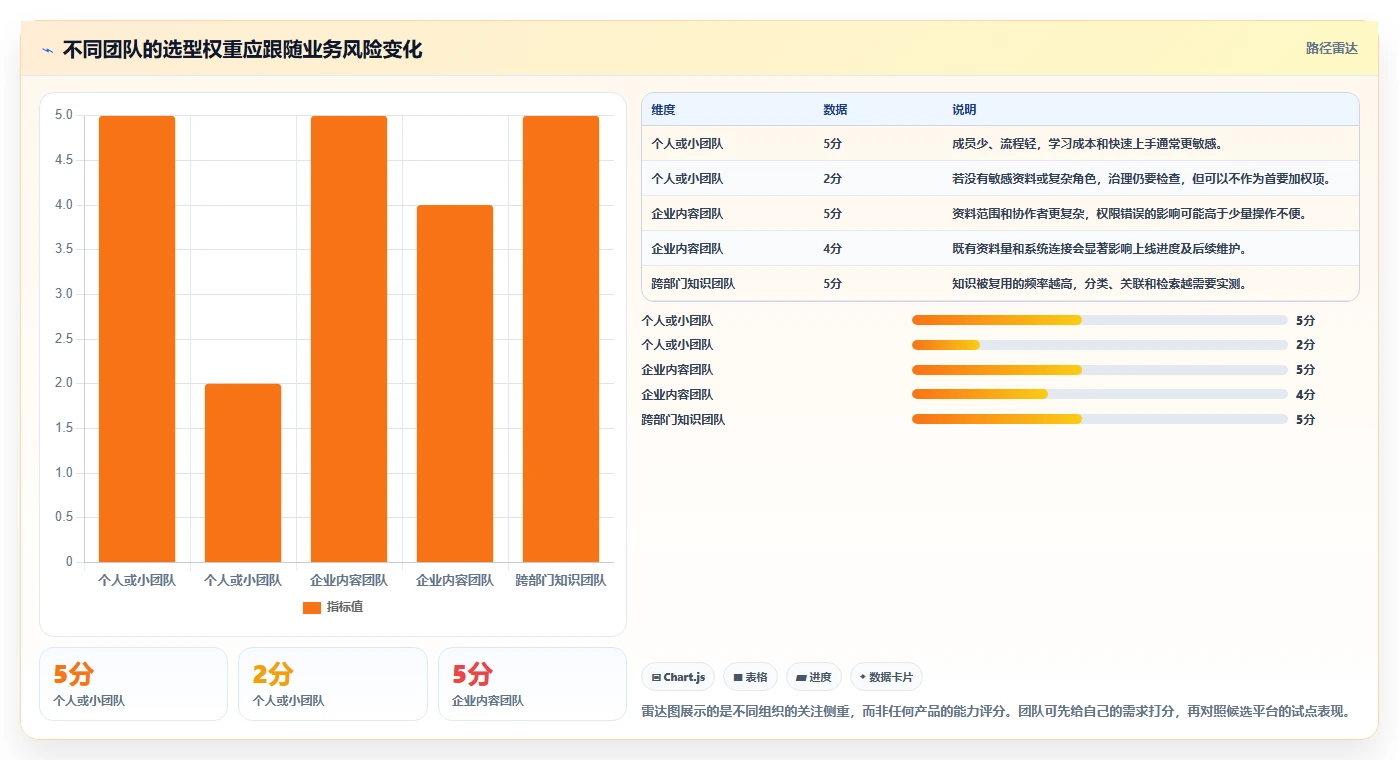Click the 3.5 y-axis tick label
Screen dimensions: 1399x760
[x=63, y=249]
